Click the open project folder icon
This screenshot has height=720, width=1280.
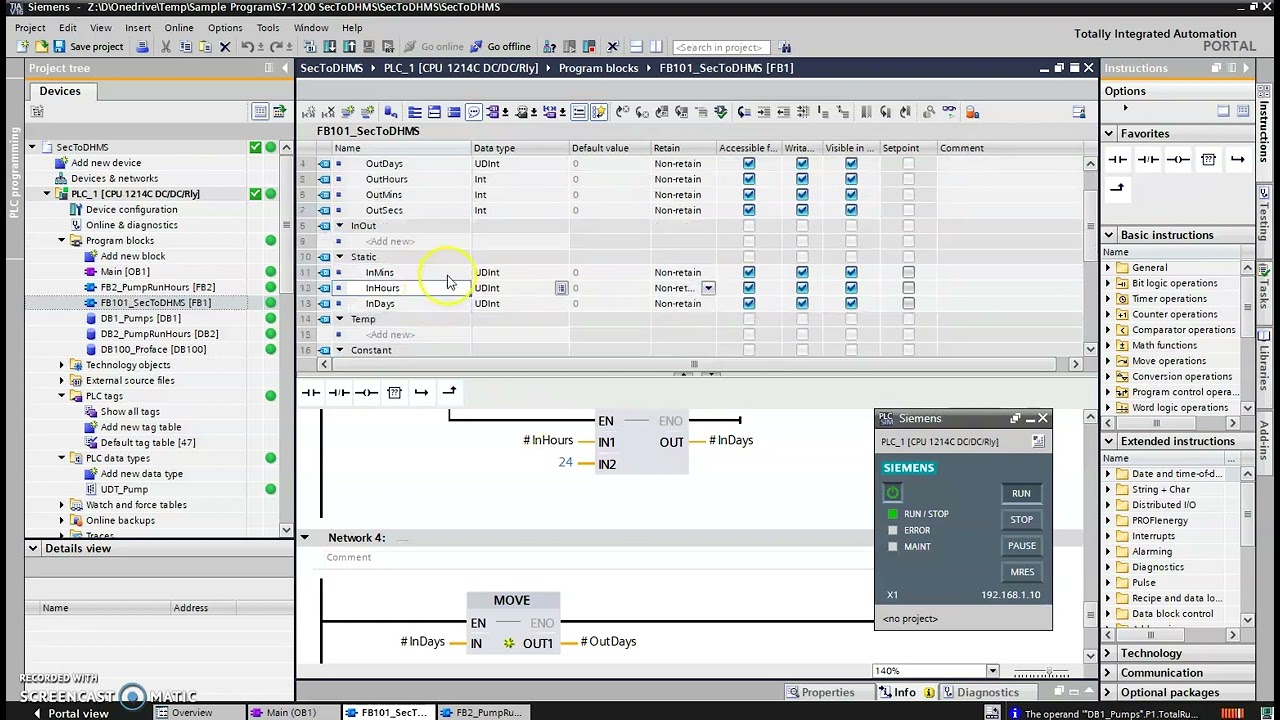click(41, 47)
